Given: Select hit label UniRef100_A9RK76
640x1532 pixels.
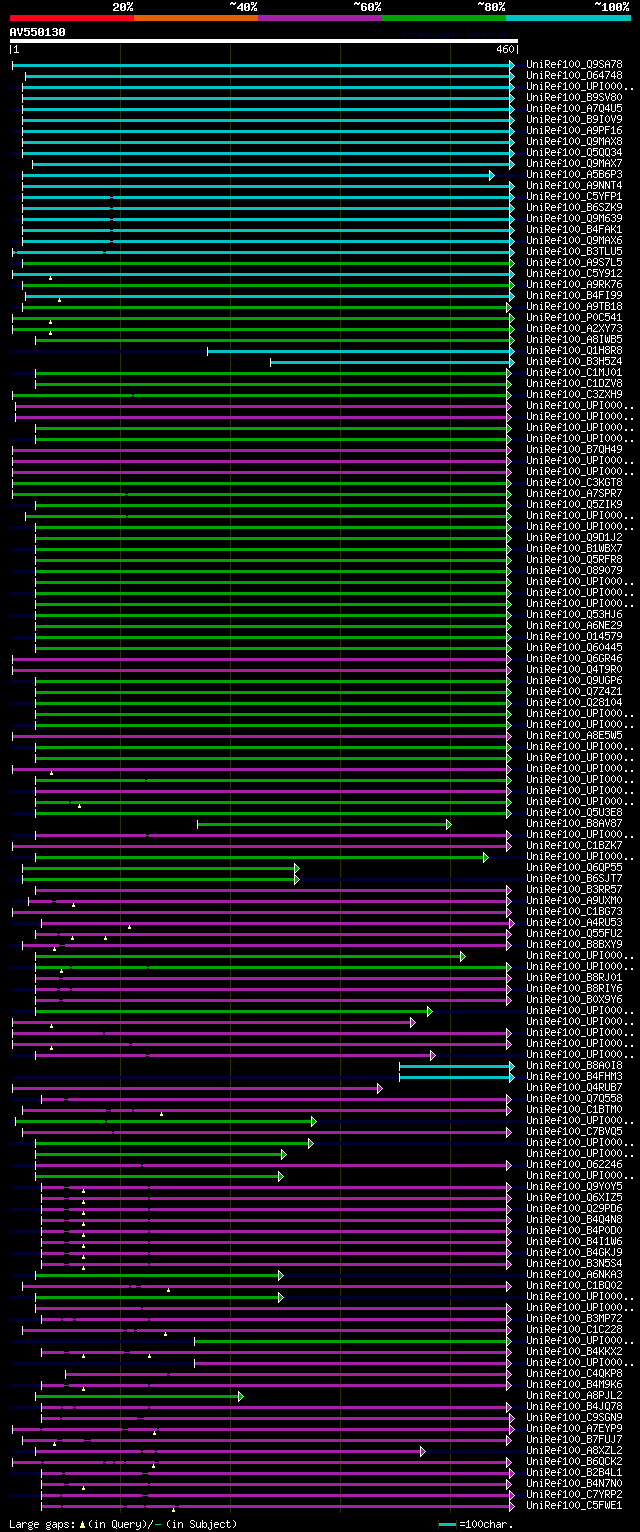Looking at the screenshot, I should pos(574,284).
